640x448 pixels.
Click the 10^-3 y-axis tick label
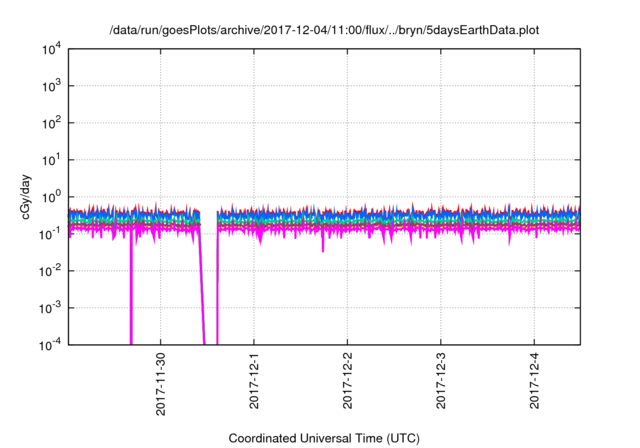(x=50, y=308)
